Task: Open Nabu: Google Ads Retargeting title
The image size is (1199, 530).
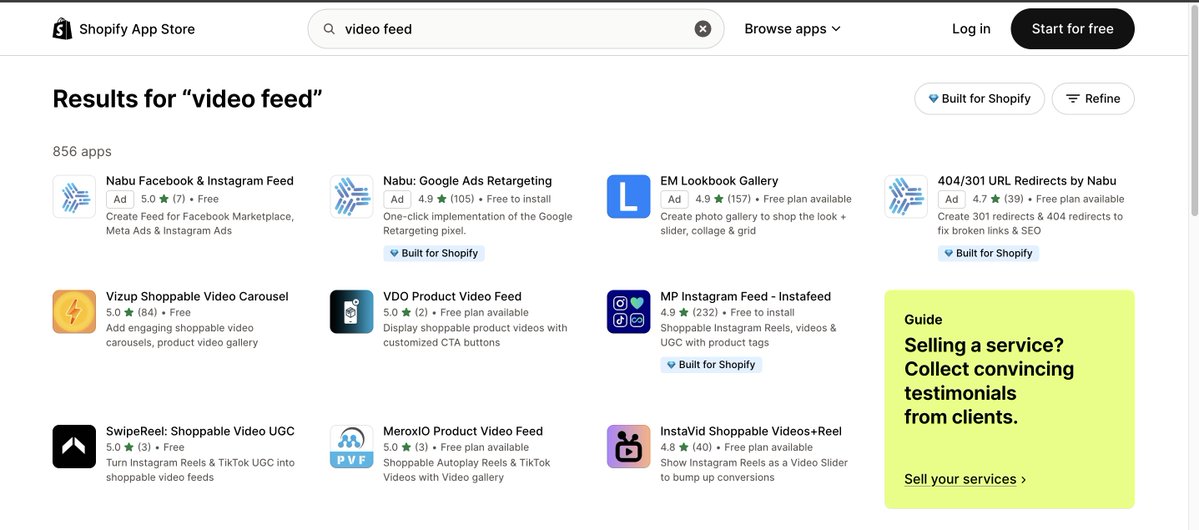Action: tap(467, 181)
